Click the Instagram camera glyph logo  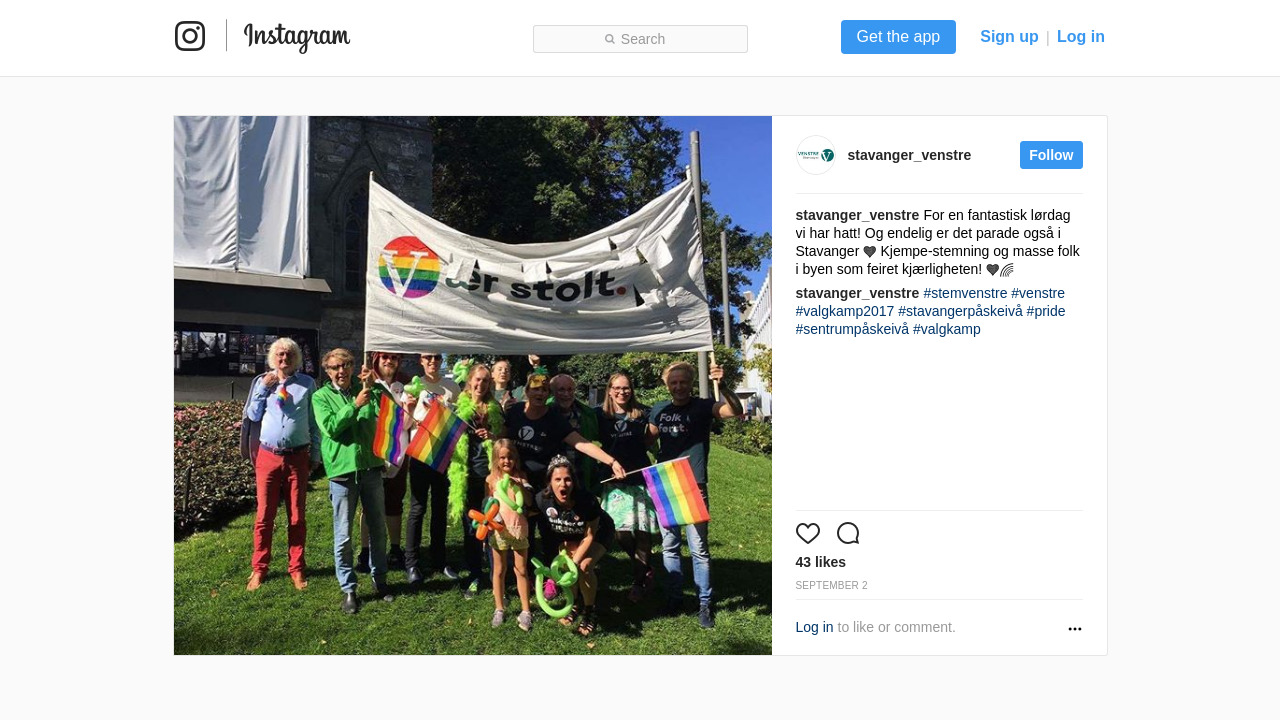pyautogui.click(x=190, y=36)
